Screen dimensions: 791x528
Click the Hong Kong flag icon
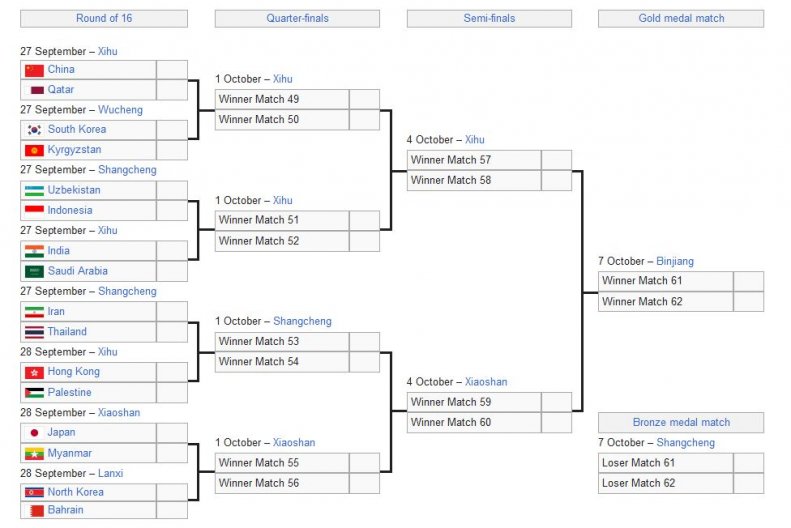(x=34, y=372)
